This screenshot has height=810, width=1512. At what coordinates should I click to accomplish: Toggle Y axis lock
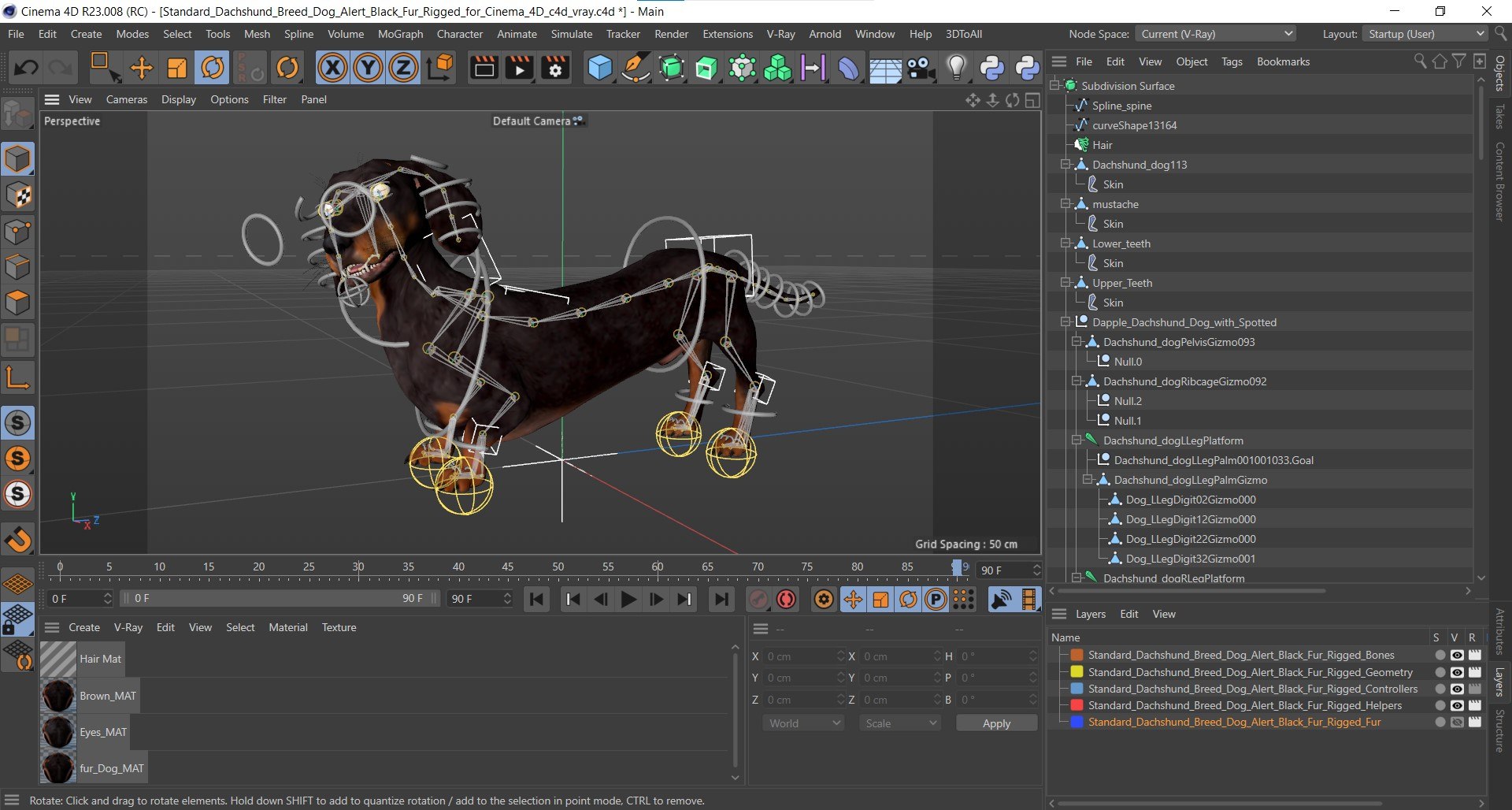(x=368, y=68)
